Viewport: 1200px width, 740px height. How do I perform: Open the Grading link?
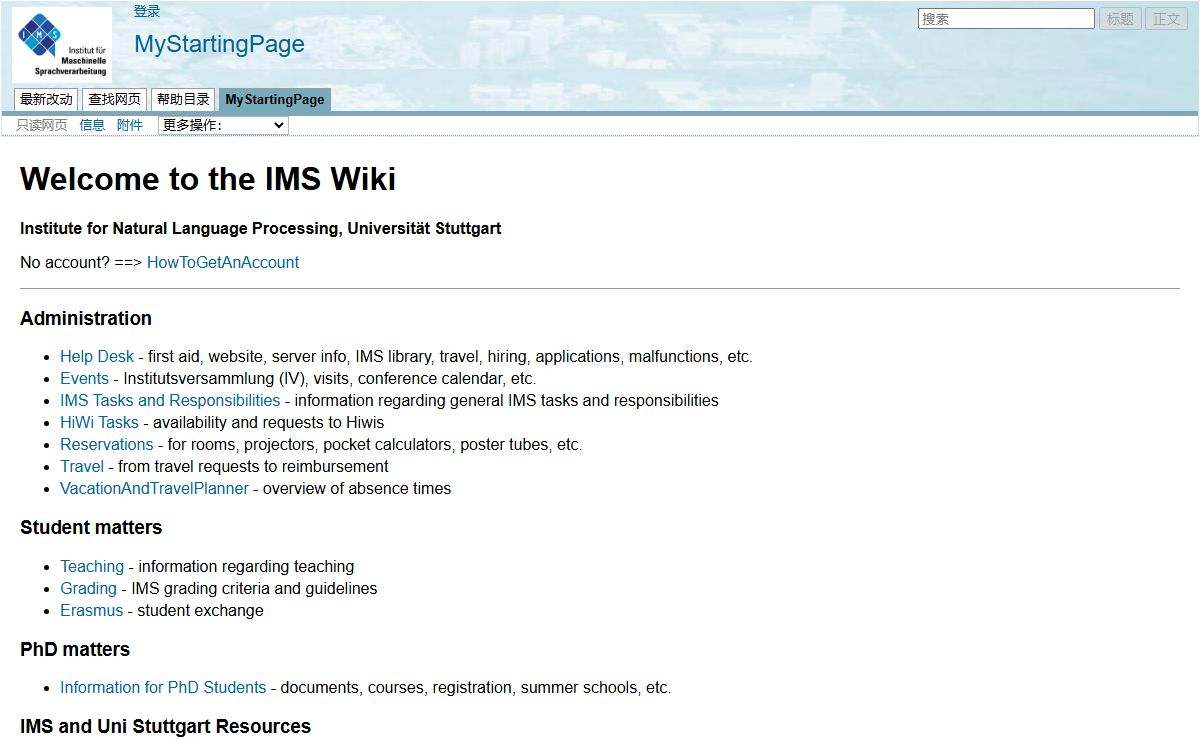click(88, 588)
